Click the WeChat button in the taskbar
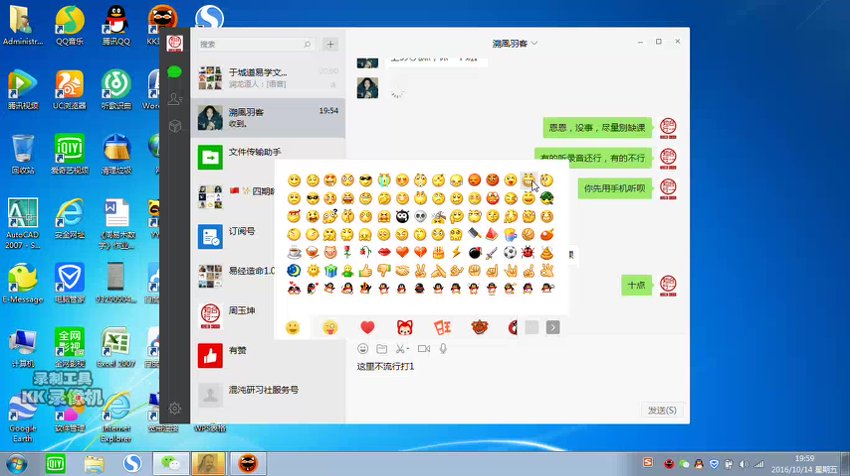The width and height of the screenshot is (850, 476). coord(171,464)
